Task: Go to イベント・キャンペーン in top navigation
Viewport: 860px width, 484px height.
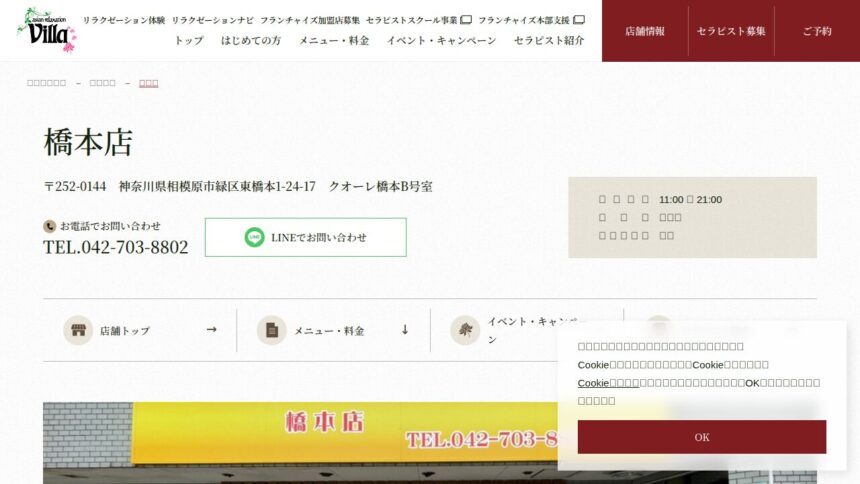Action: pos(441,41)
